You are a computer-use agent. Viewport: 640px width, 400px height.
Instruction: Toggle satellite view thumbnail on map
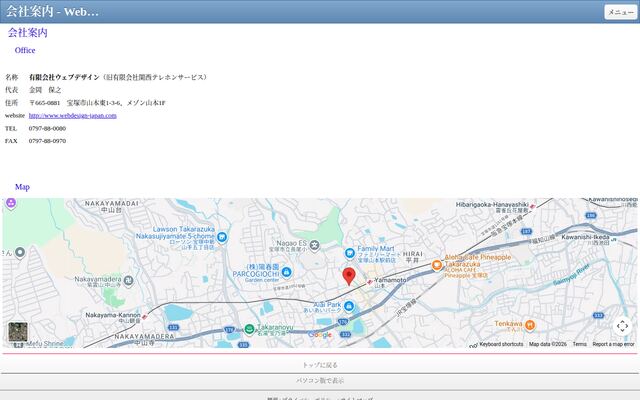[x=18, y=332]
